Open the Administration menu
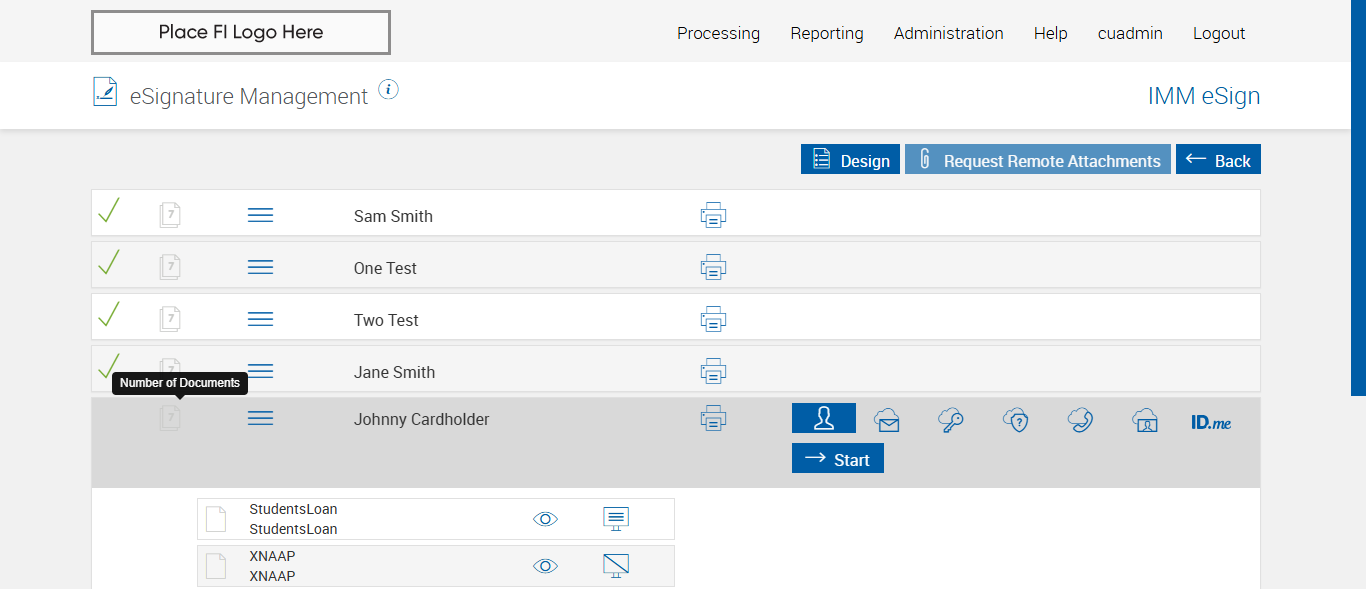Screen dimensions: 1366x589 coord(948,33)
